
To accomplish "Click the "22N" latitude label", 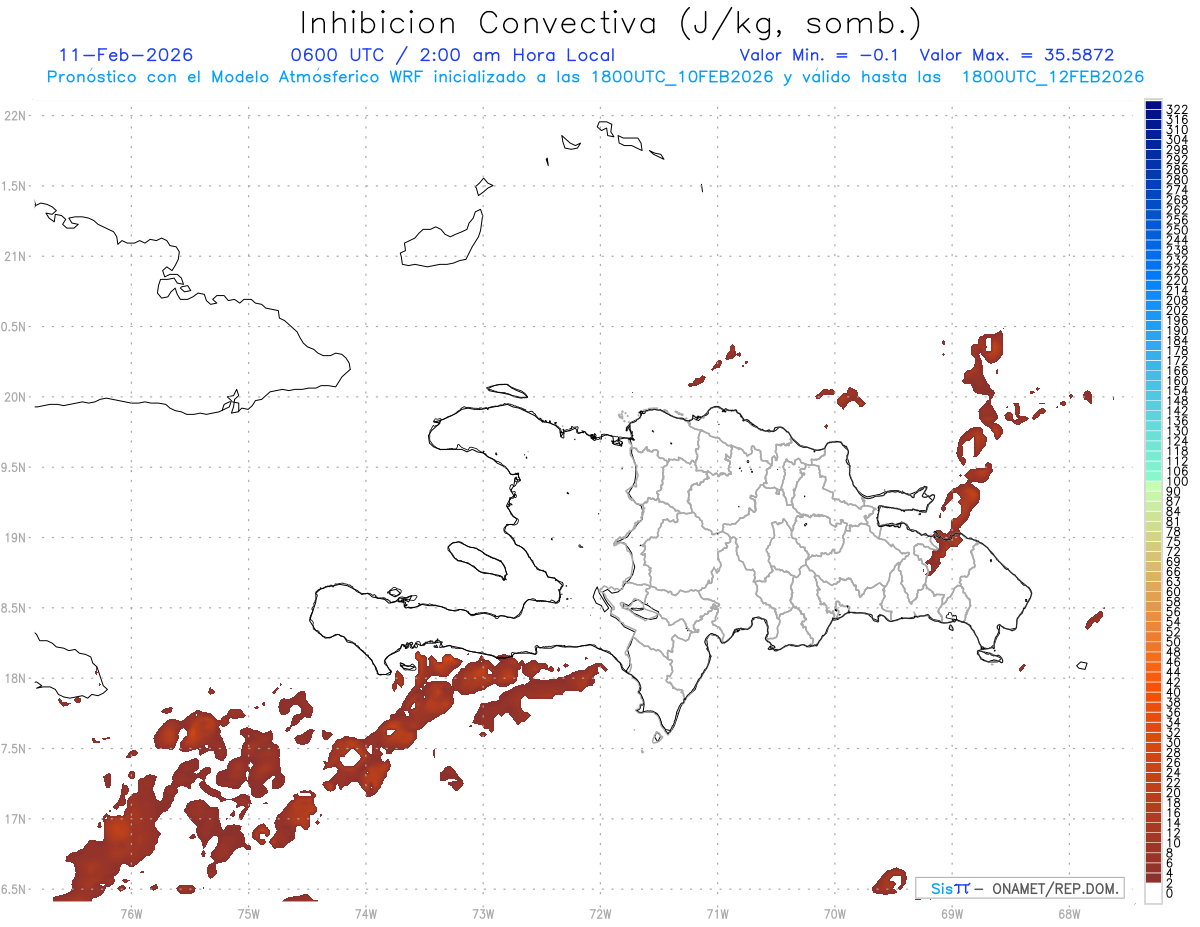I will pyautogui.click(x=15, y=116).
